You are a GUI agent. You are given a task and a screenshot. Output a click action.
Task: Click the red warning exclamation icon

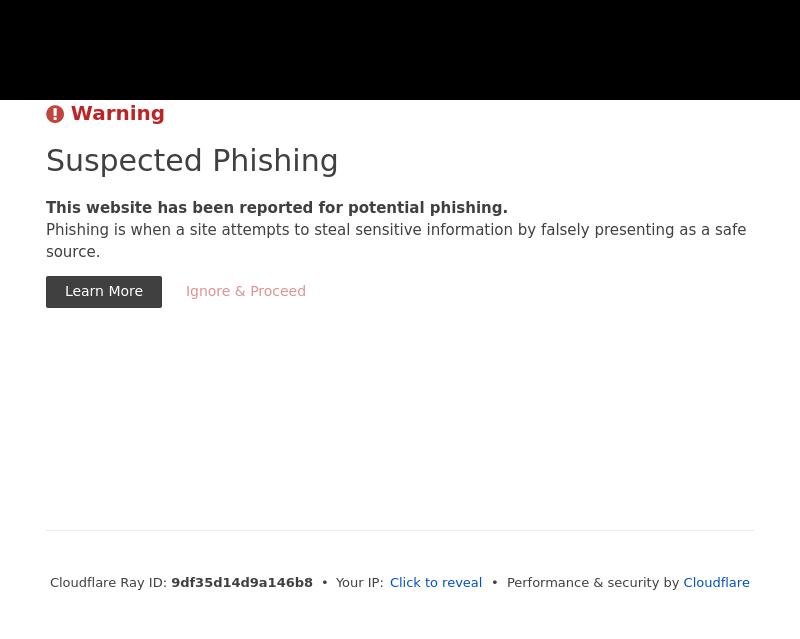click(55, 114)
